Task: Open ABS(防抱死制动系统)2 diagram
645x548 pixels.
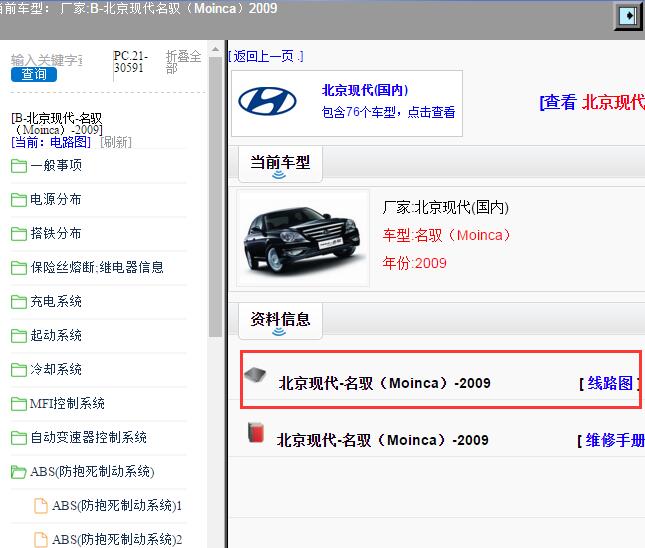Action: tap(117, 539)
